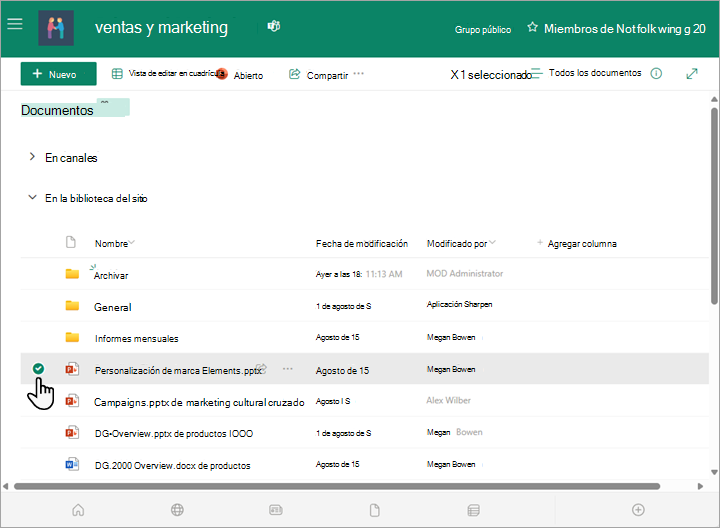Open DG.2000 Overview.docx de productos
Image resolution: width=720 pixels, height=528 pixels.
pos(172,466)
